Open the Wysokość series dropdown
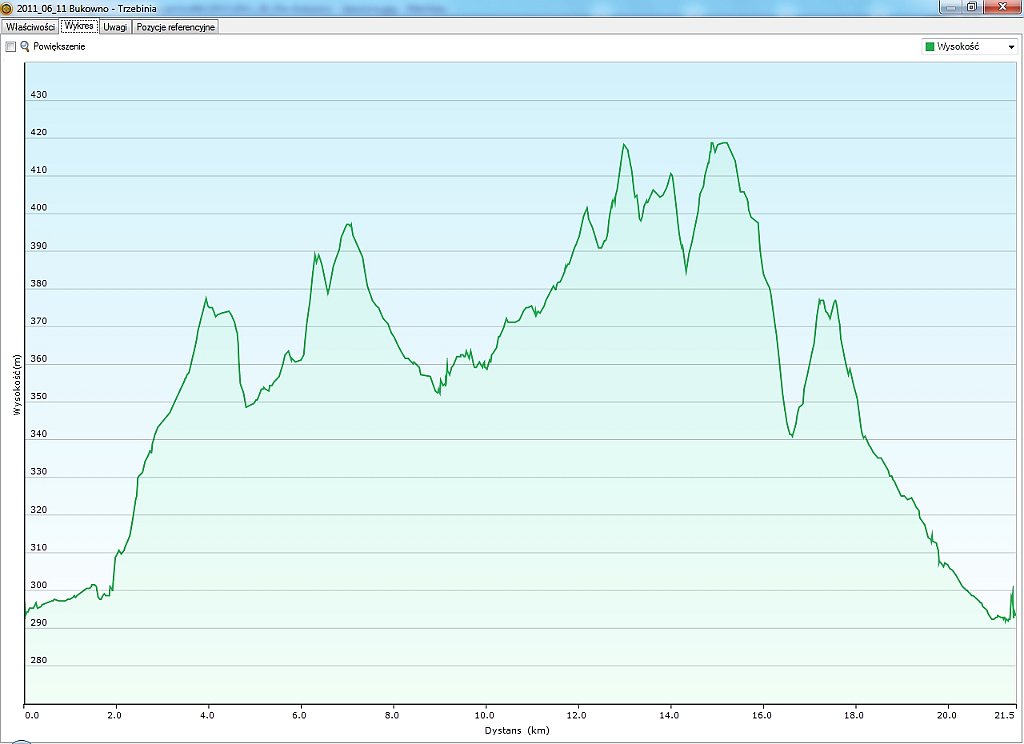The width and height of the screenshot is (1024, 744). click(968, 47)
